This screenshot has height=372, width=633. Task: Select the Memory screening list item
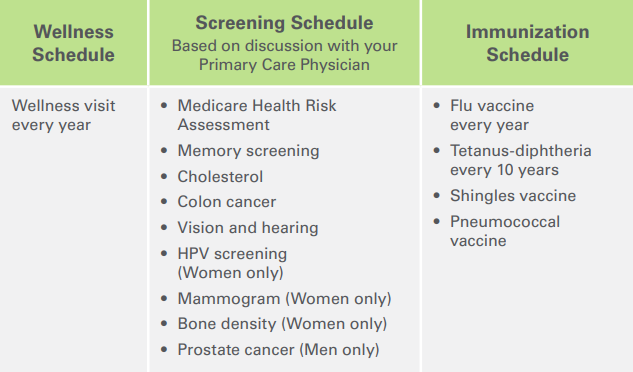pyautogui.click(x=248, y=151)
